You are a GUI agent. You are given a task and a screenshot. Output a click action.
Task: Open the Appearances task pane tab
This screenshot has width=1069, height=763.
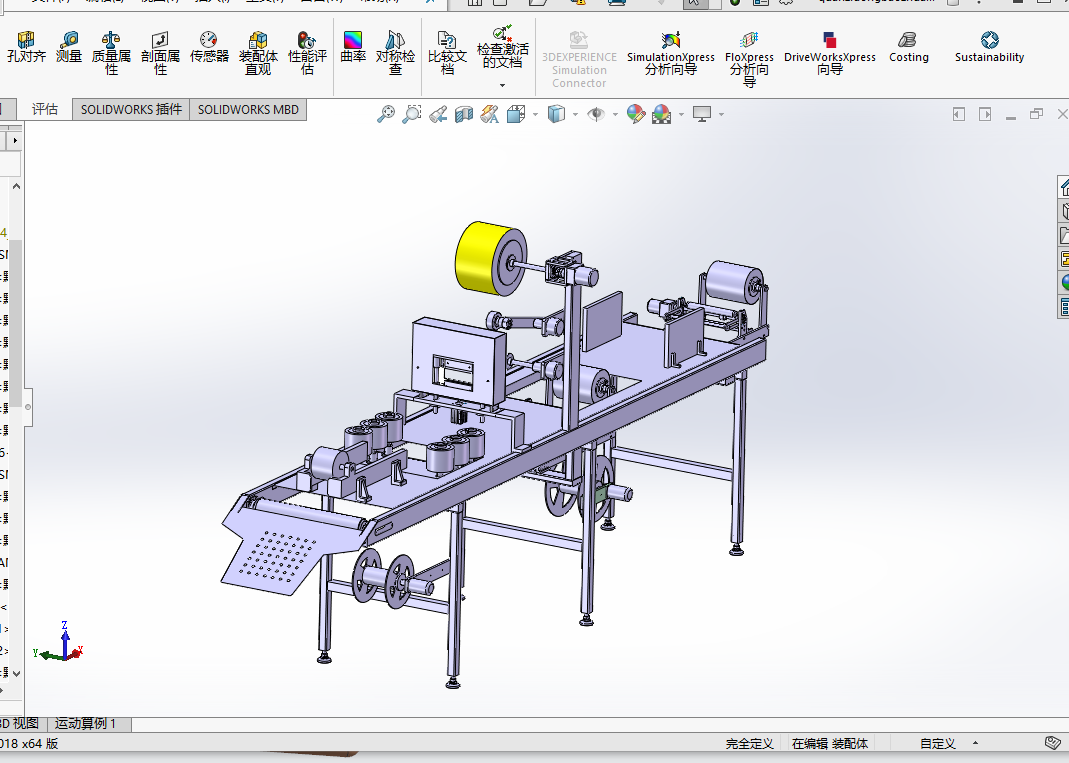tap(1064, 282)
